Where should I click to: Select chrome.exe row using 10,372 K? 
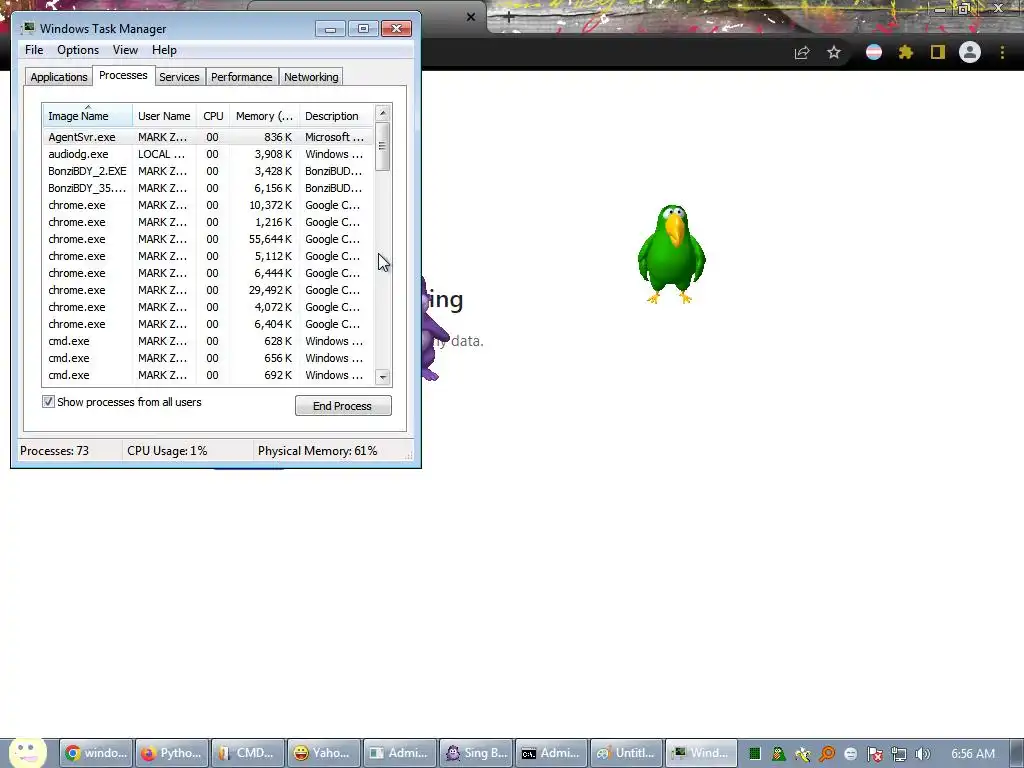click(x=208, y=205)
